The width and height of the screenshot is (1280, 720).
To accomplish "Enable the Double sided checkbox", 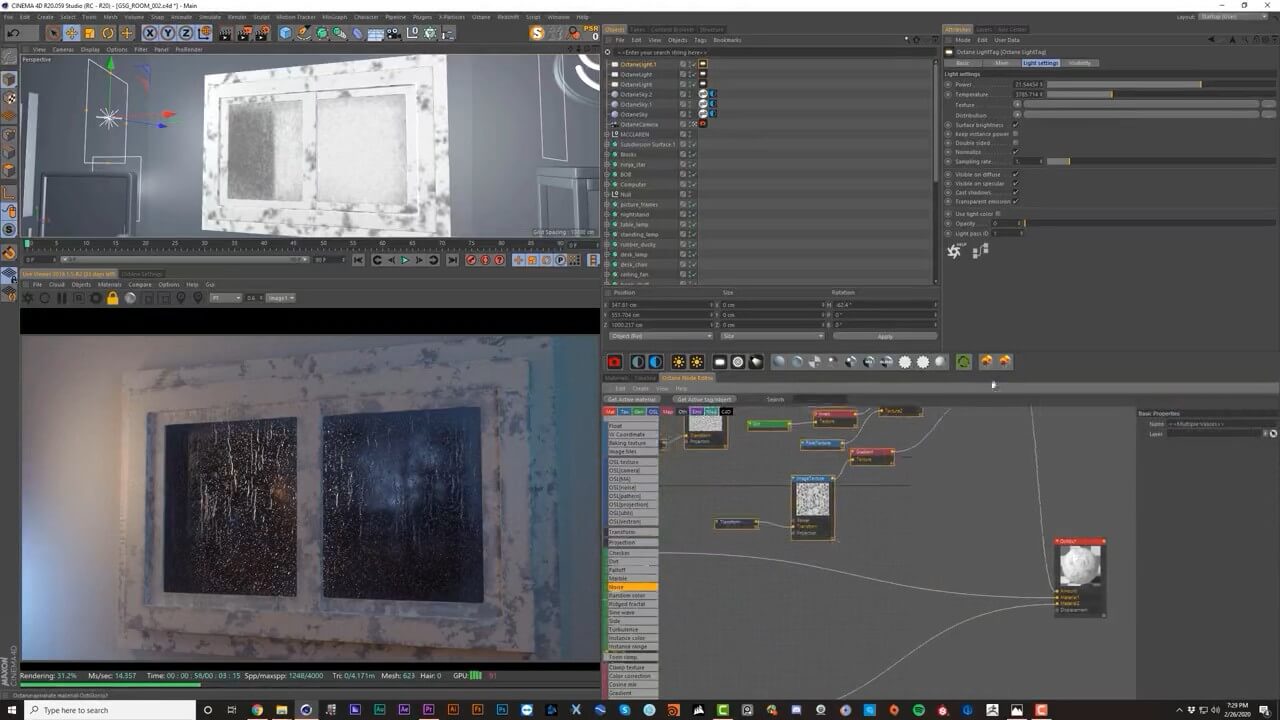I will tap(1016, 143).
